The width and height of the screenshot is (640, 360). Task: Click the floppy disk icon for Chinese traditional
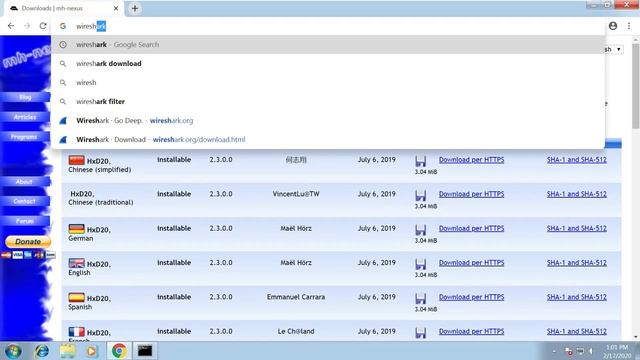tap(420, 196)
